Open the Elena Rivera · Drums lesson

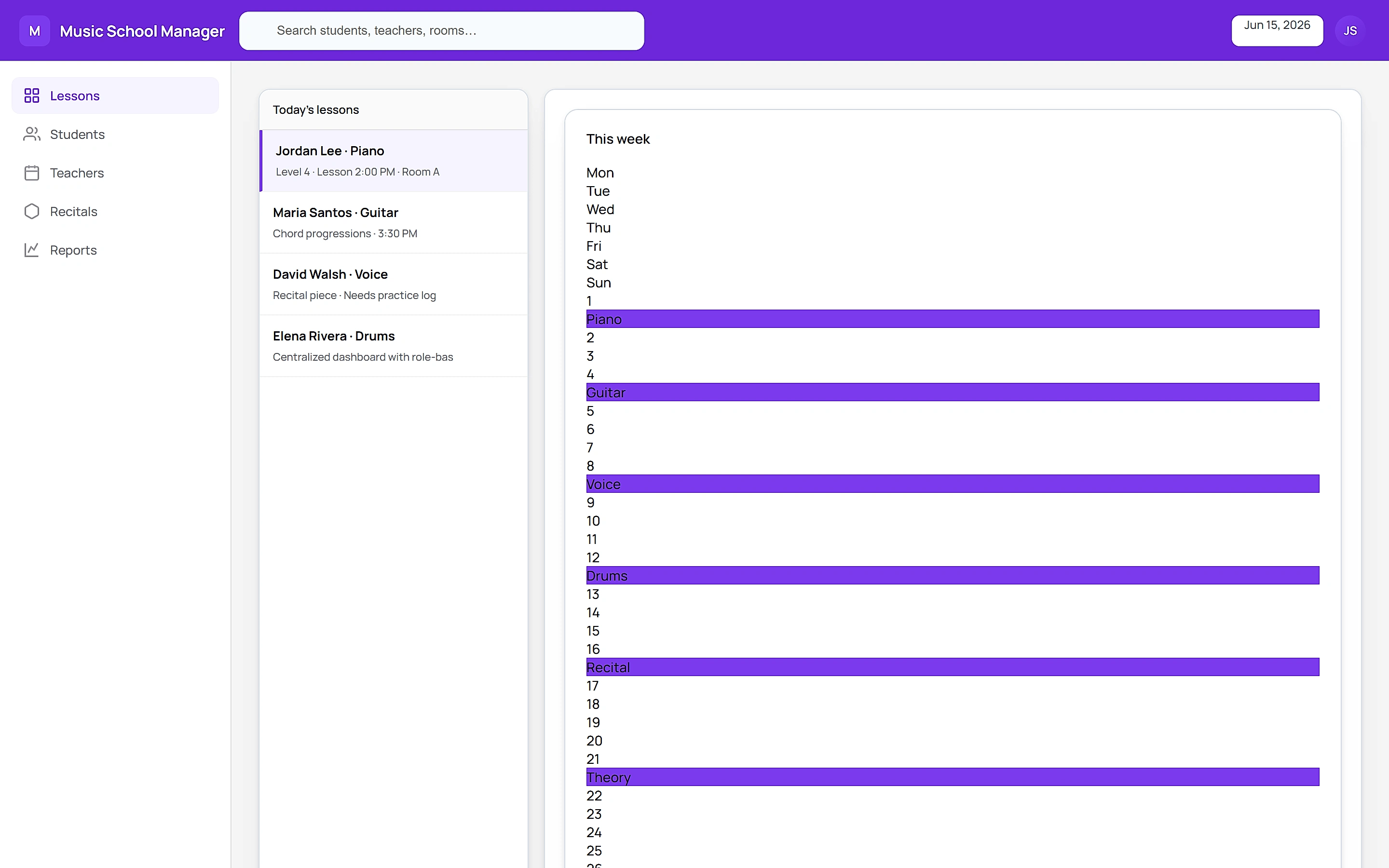(x=394, y=346)
